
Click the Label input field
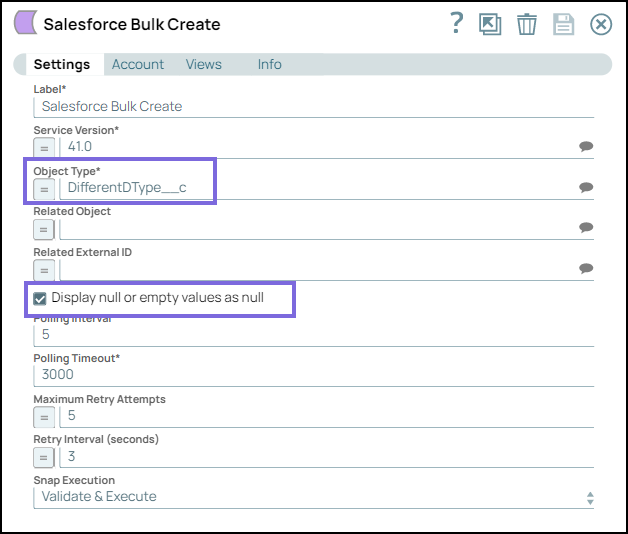[314, 107]
